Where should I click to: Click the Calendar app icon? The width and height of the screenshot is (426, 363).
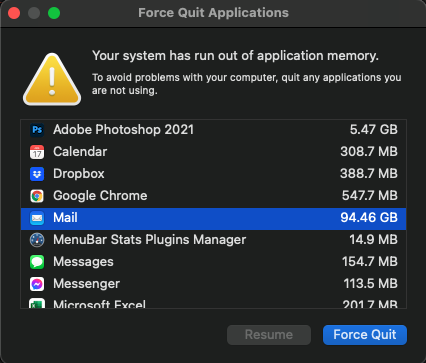(37, 152)
